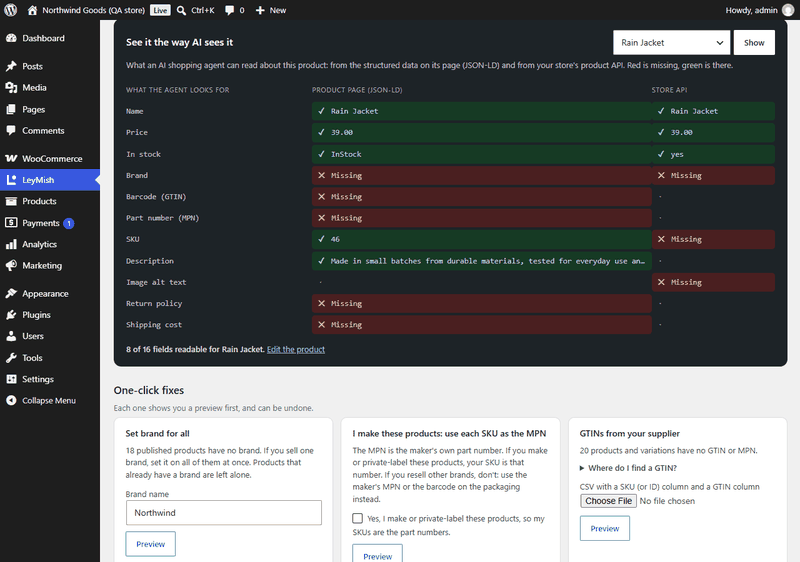Click the Store API SKU 'Missing' cell
Image resolution: width=800 pixels, height=562 pixels.
tap(713, 239)
